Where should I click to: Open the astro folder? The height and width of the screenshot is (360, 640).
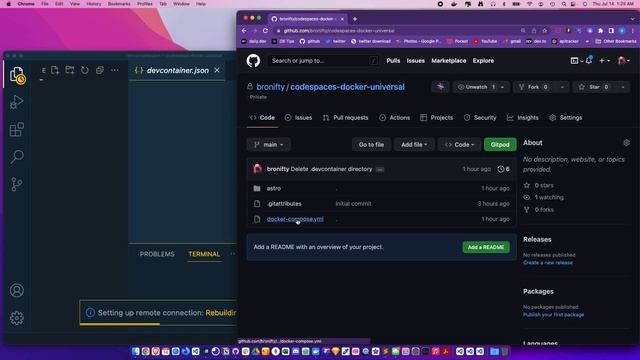point(274,188)
